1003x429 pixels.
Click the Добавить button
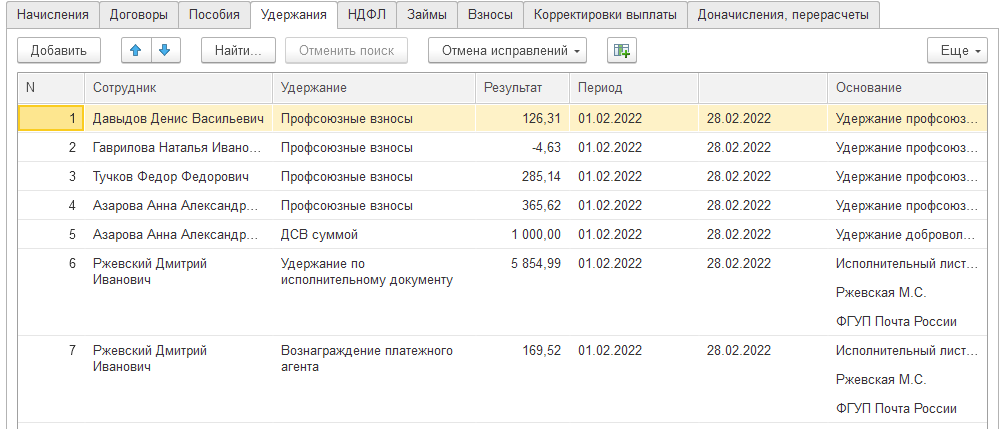click(x=59, y=50)
